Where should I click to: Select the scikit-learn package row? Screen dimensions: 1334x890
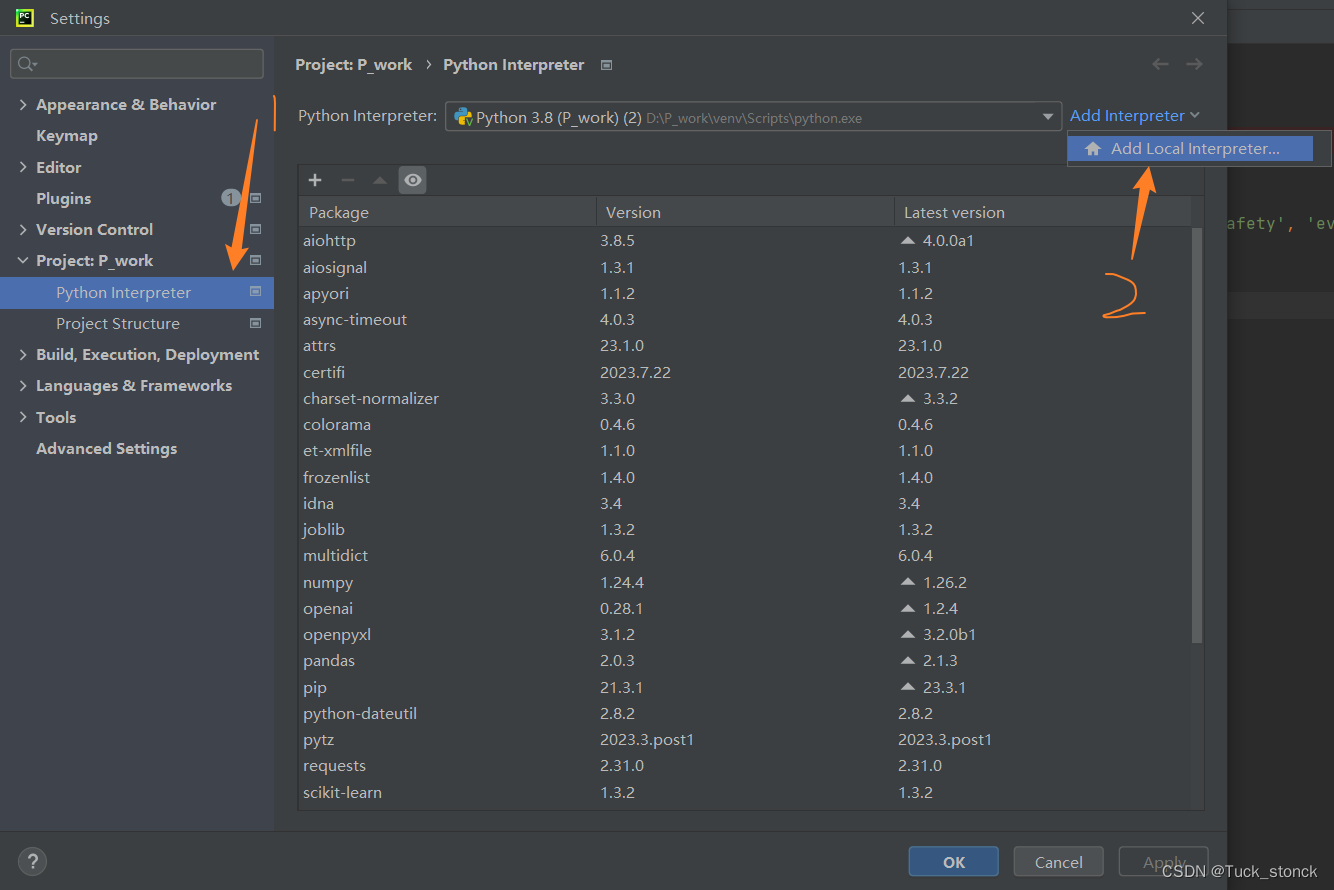[x=745, y=792]
